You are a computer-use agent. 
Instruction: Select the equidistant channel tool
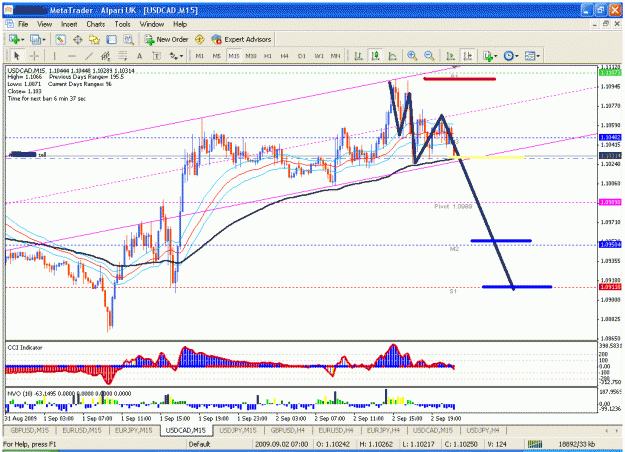[x=105, y=56]
